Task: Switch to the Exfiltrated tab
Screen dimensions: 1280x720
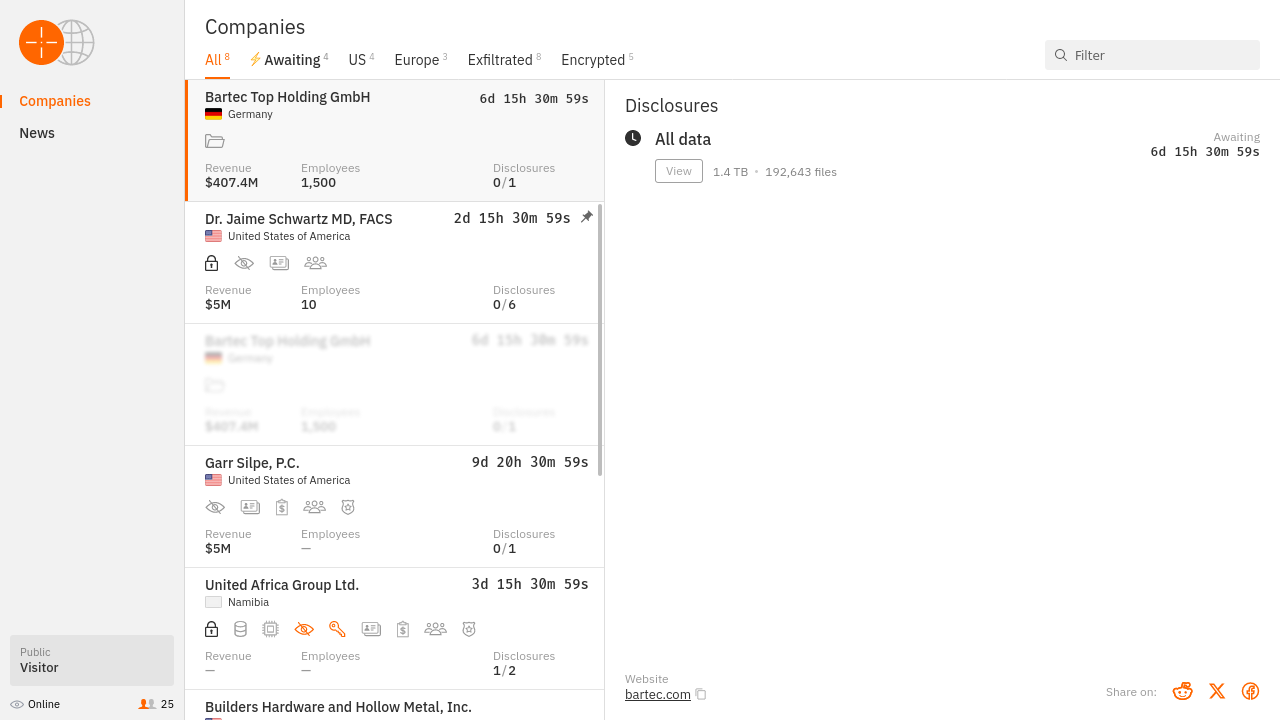Action: coord(504,60)
